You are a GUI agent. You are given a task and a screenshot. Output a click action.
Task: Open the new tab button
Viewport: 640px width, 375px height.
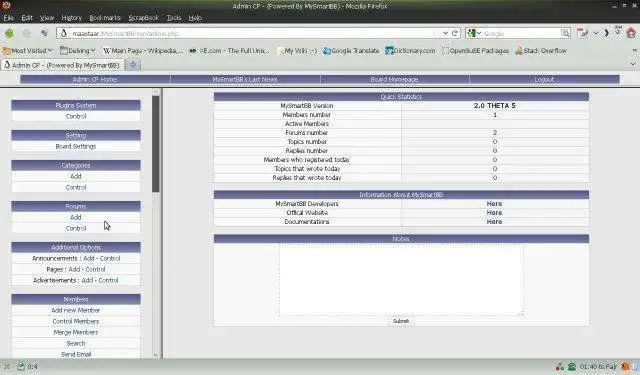(x=133, y=65)
